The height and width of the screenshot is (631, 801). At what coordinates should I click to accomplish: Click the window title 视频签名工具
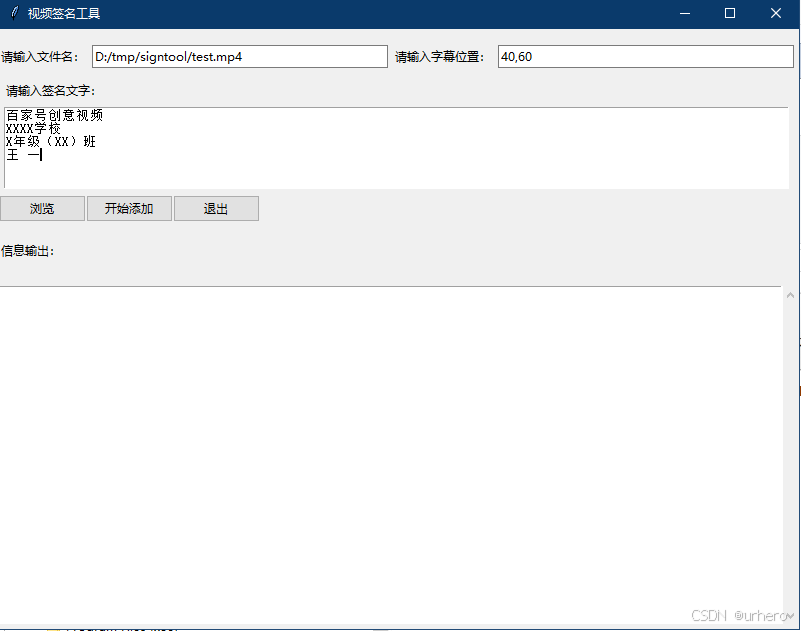coord(64,14)
